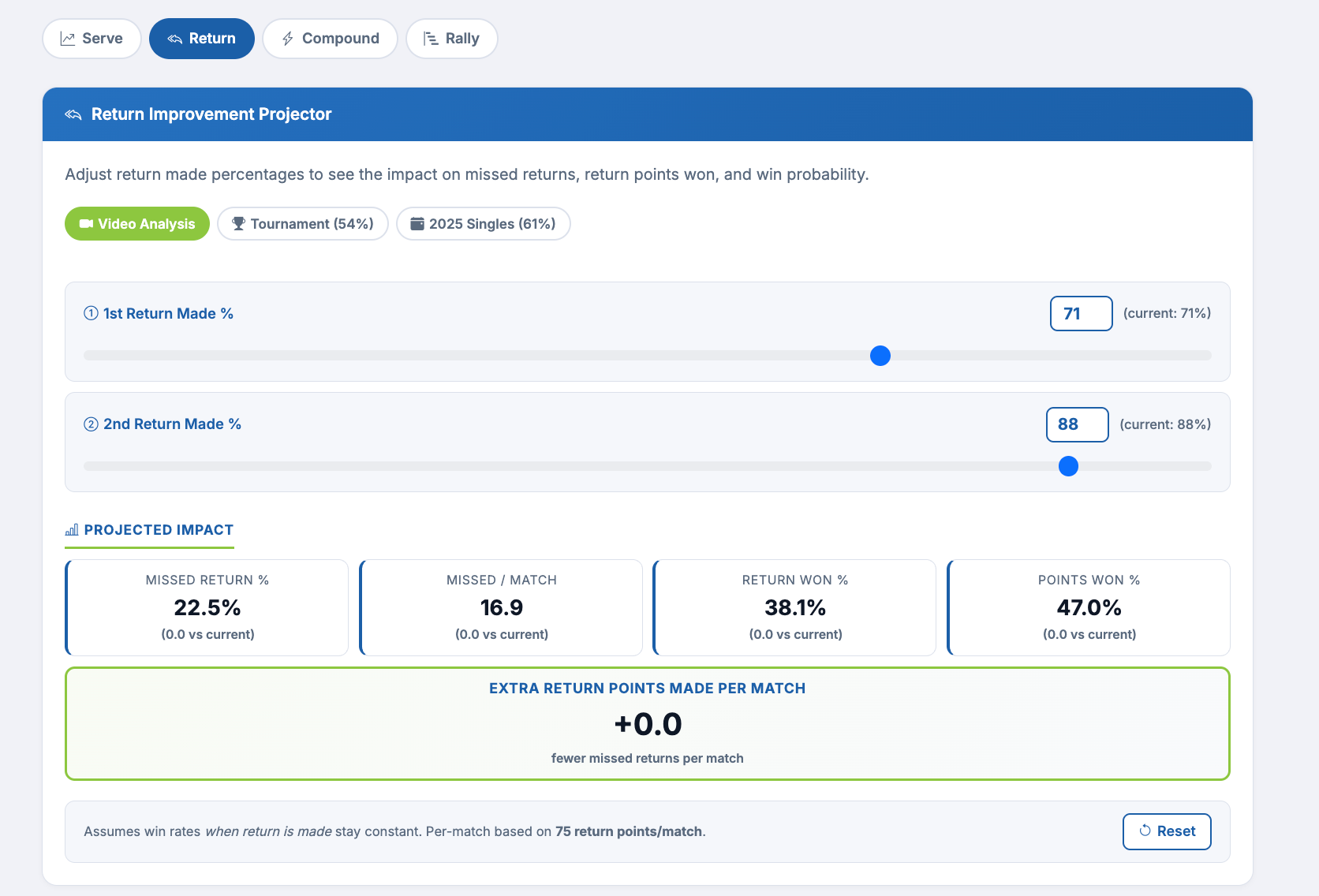1319x896 pixels.
Task: Click the Missed Return % card showing 22.5%
Action: (x=207, y=607)
